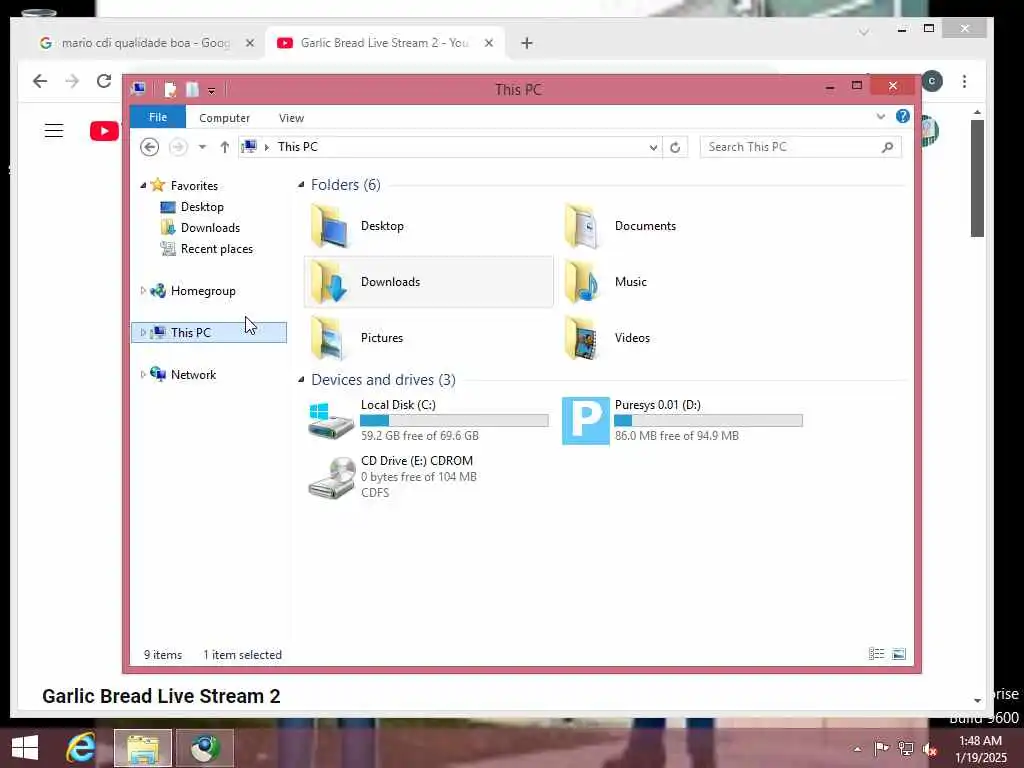
Task: Click muted volume icon in tray
Action: pyautogui.click(x=929, y=749)
